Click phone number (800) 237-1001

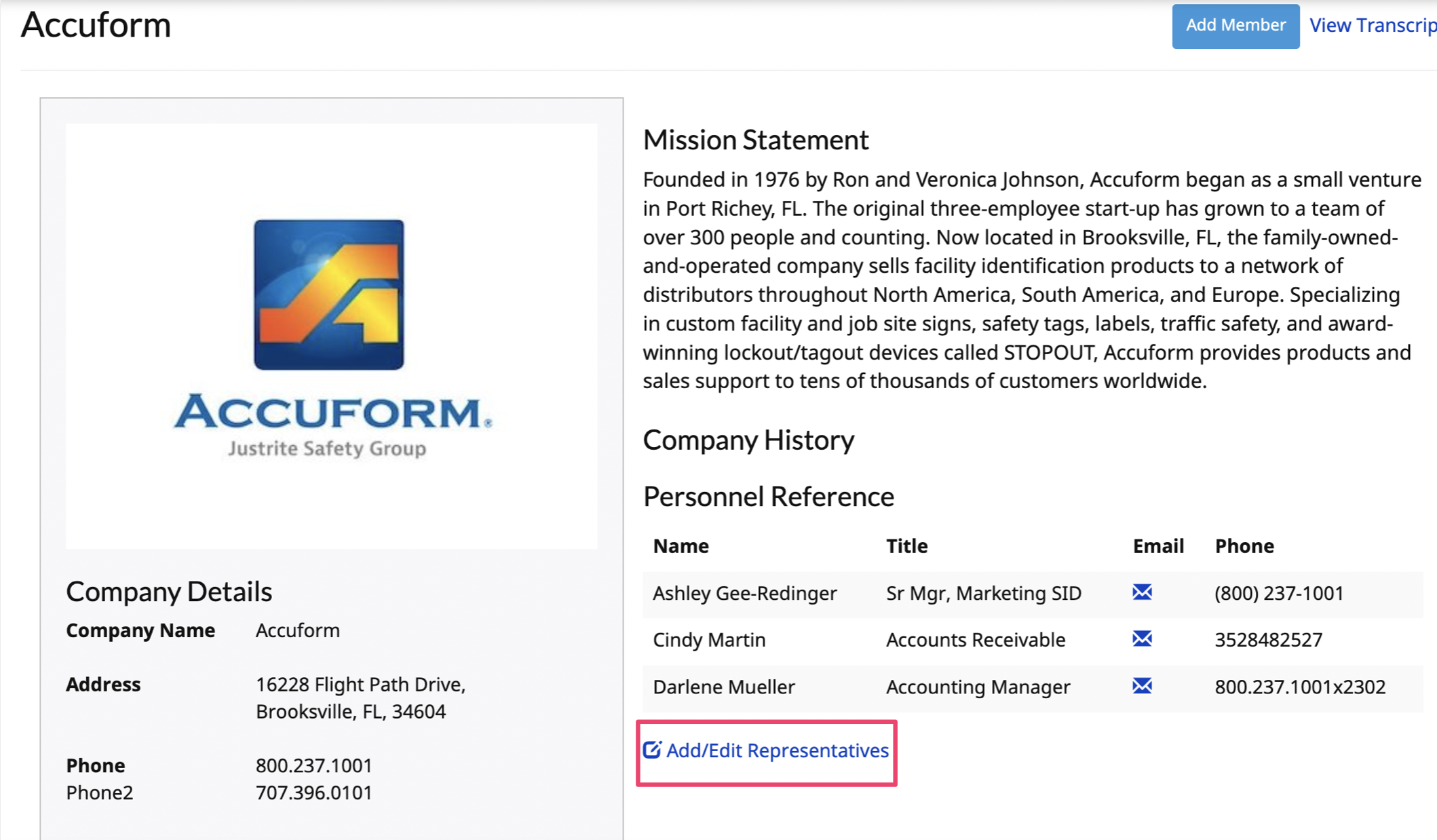tap(1279, 593)
